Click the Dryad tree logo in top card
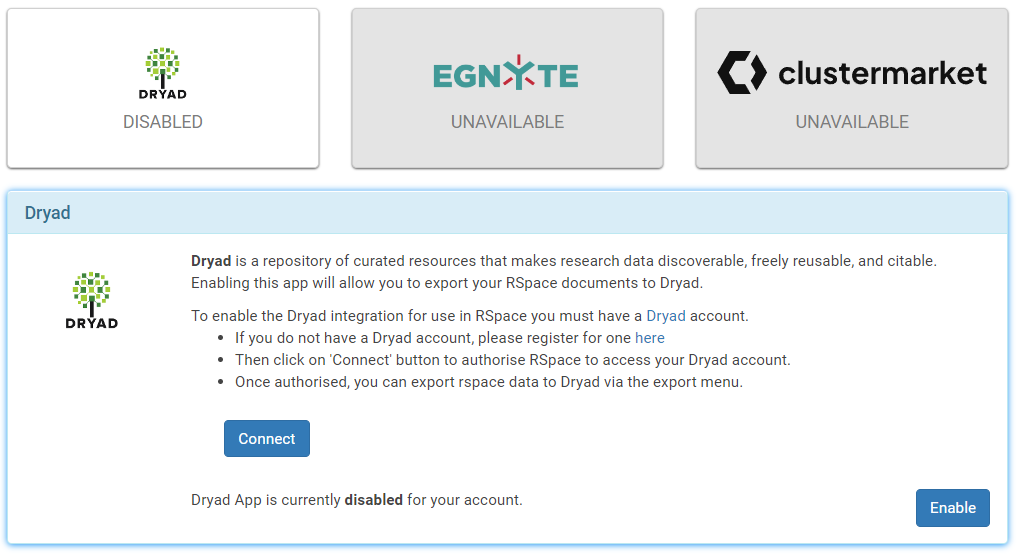This screenshot has width=1017, height=554. pos(163,73)
